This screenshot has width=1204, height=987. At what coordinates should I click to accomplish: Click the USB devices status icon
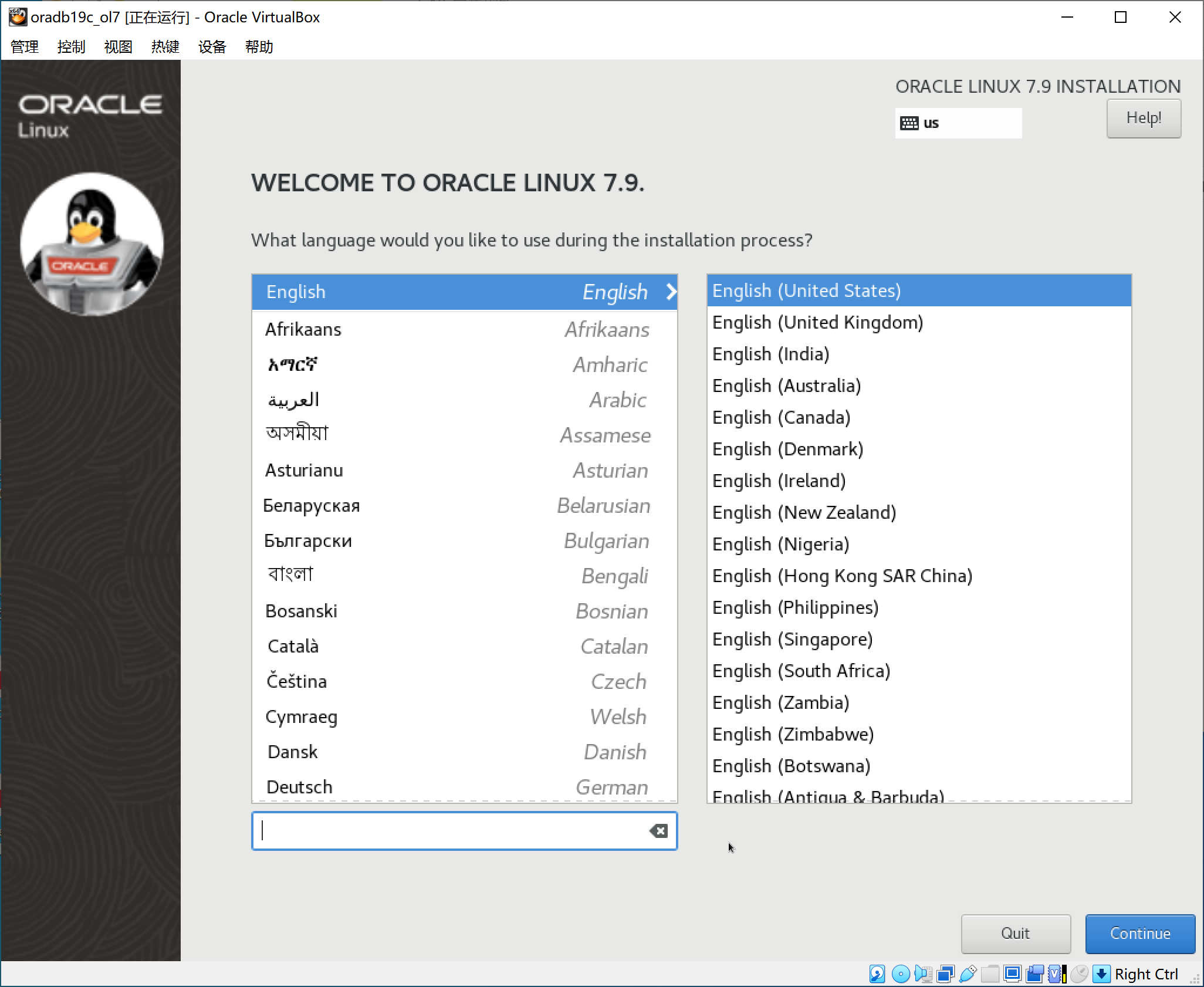click(x=968, y=974)
